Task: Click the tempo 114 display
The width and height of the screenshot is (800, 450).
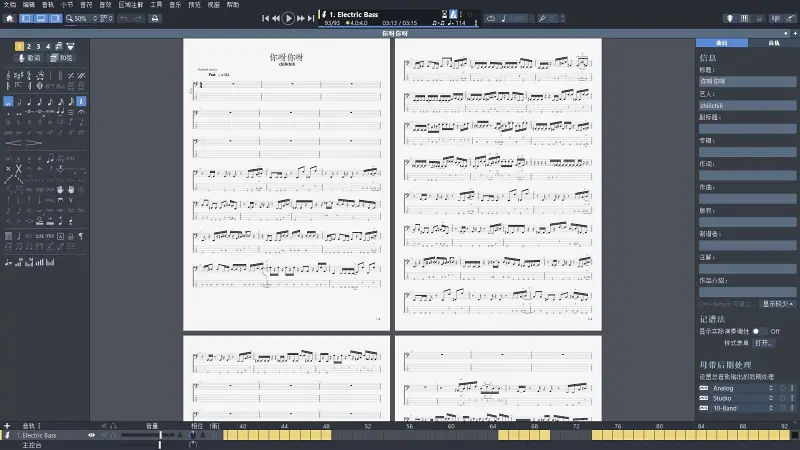Action: [x=456, y=23]
